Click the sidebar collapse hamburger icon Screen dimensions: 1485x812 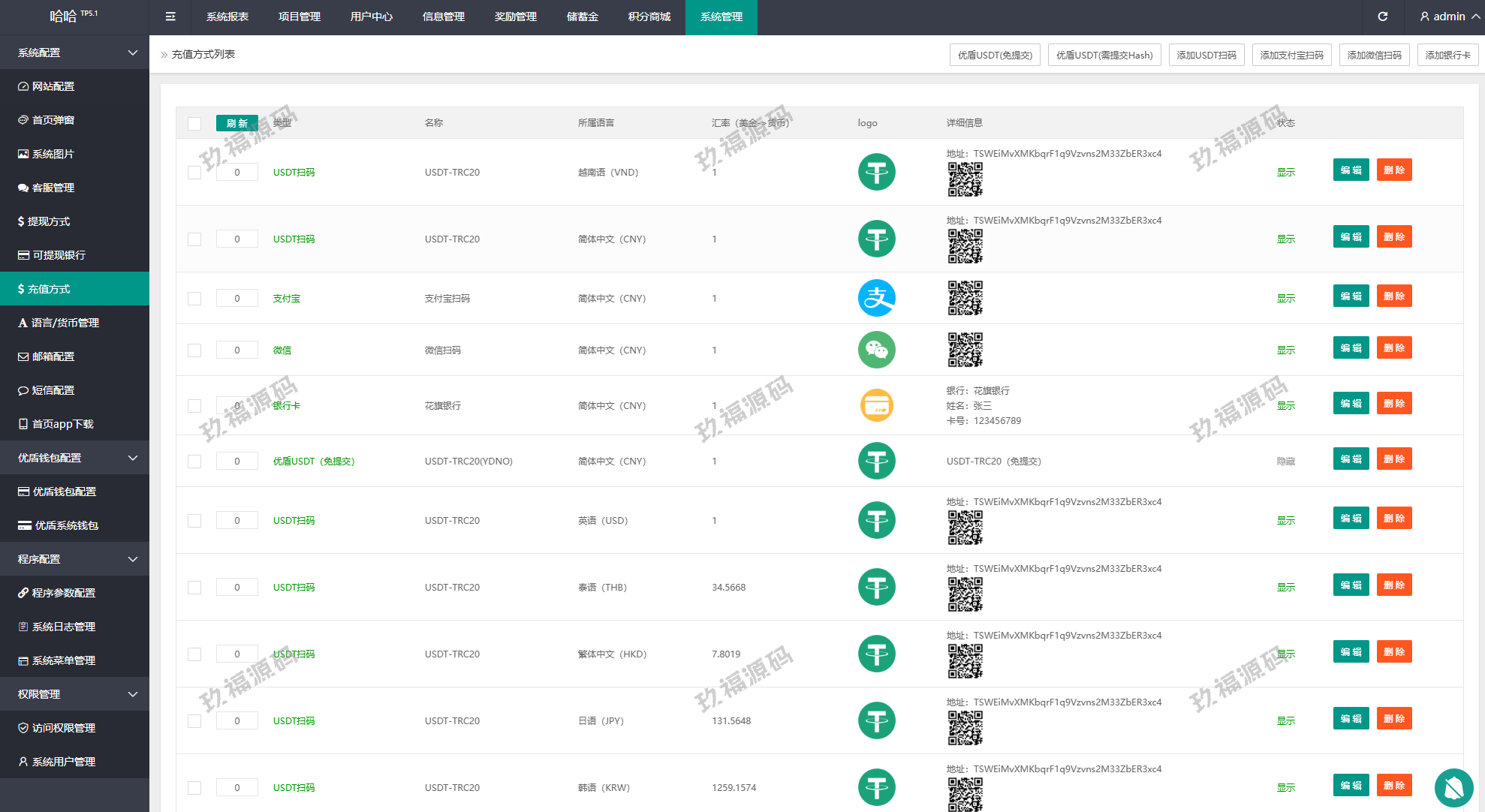tap(170, 17)
